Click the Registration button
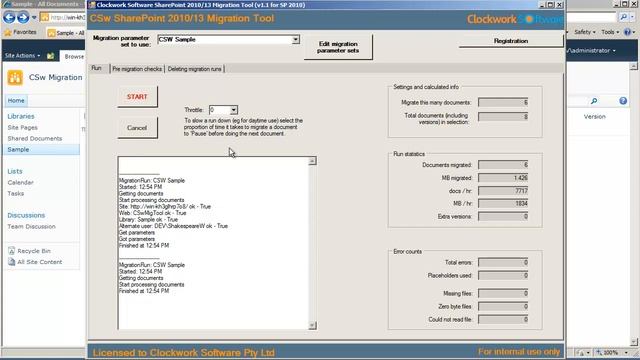This screenshot has height=360, width=640. (x=511, y=41)
